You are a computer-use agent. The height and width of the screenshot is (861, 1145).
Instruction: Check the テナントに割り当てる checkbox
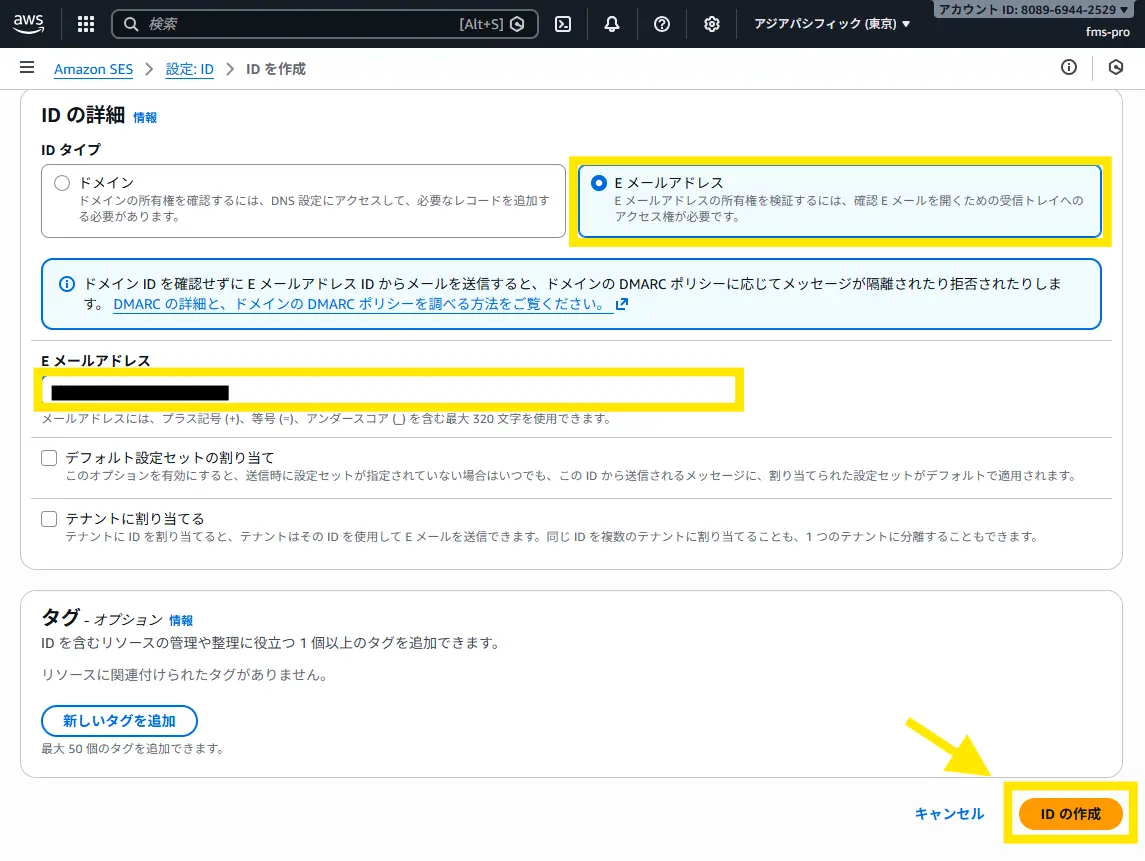[x=49, y=519]
